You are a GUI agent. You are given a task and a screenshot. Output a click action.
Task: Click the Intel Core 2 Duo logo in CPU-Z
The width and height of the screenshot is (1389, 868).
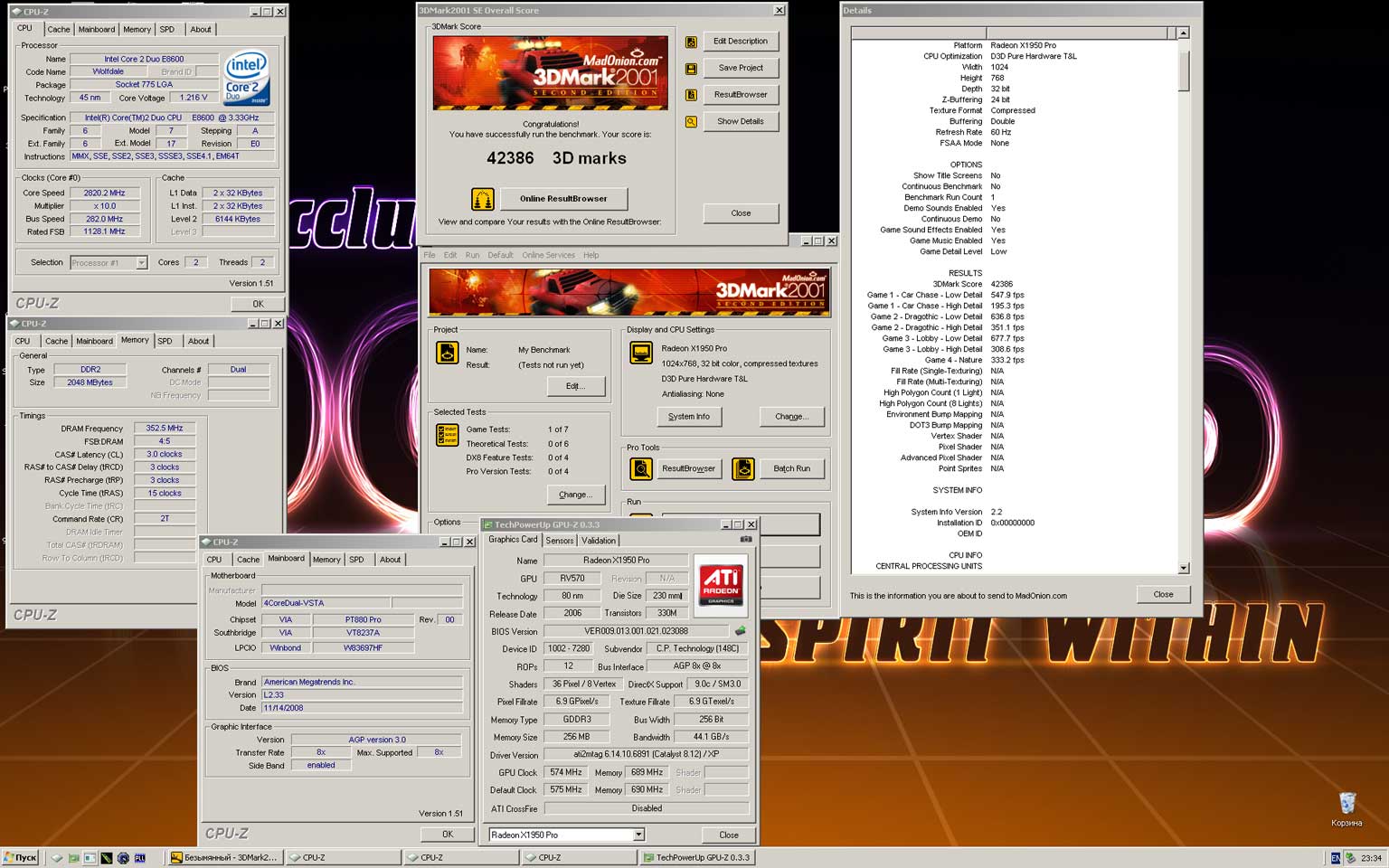point(246,78)
